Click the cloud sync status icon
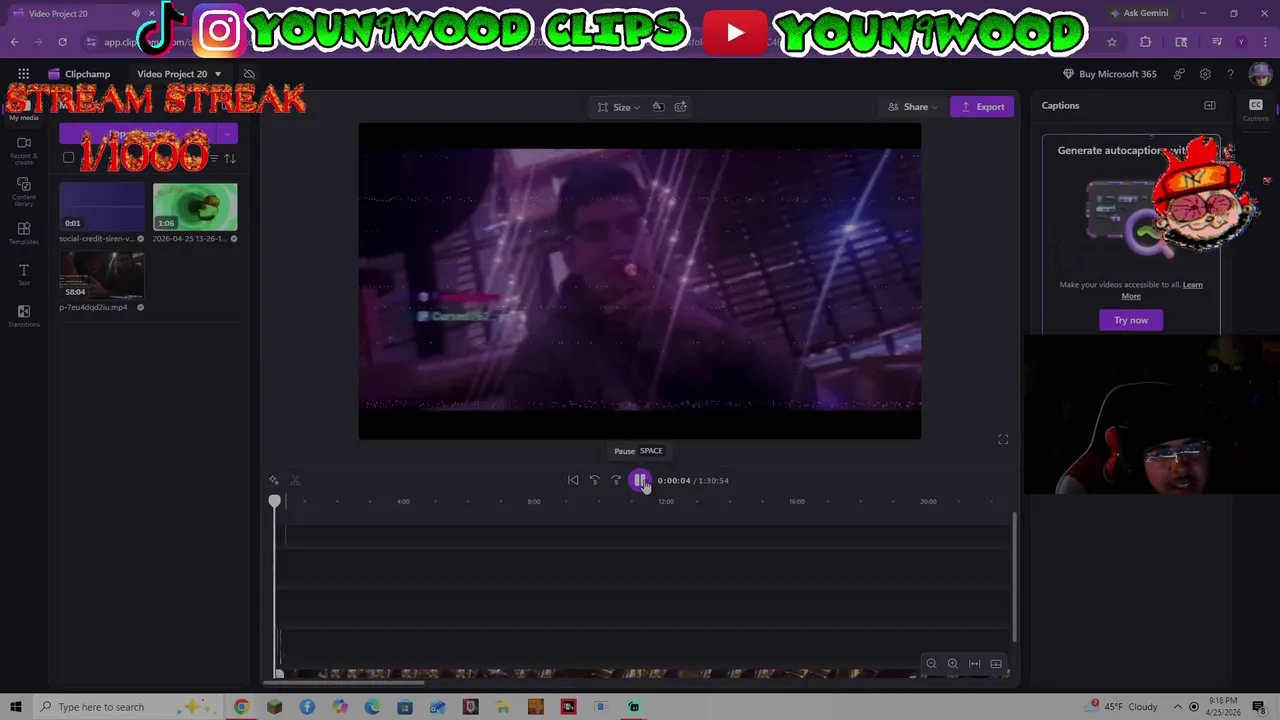This screenshot has height=720, width=1280. 249,74
